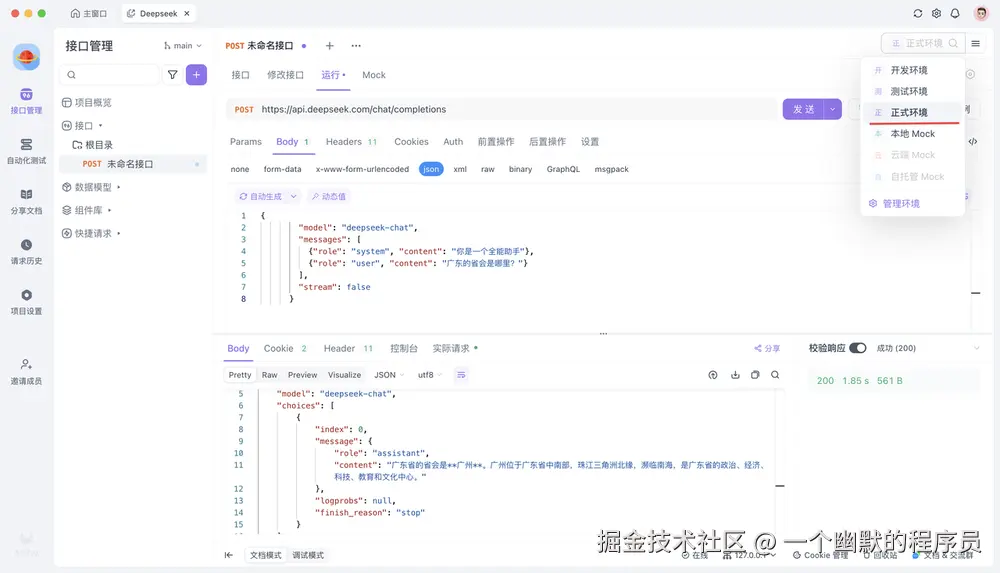Switch to the Headers tab

[351, 142]
